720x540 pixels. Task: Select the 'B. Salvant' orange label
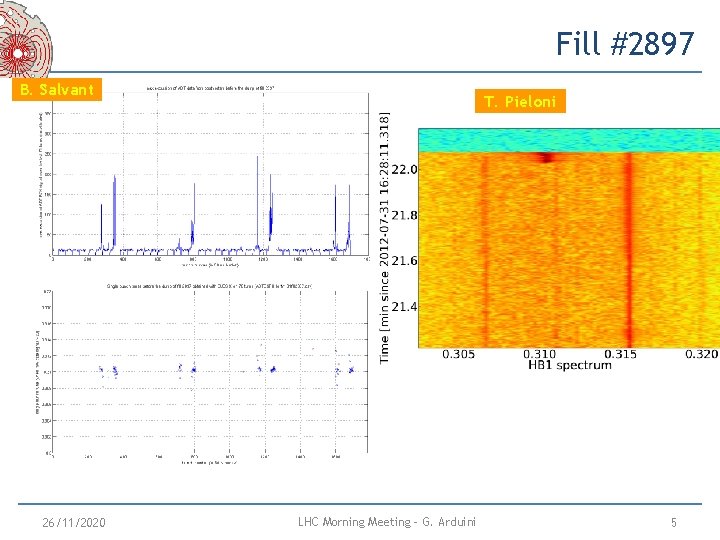tap(57, 89)
